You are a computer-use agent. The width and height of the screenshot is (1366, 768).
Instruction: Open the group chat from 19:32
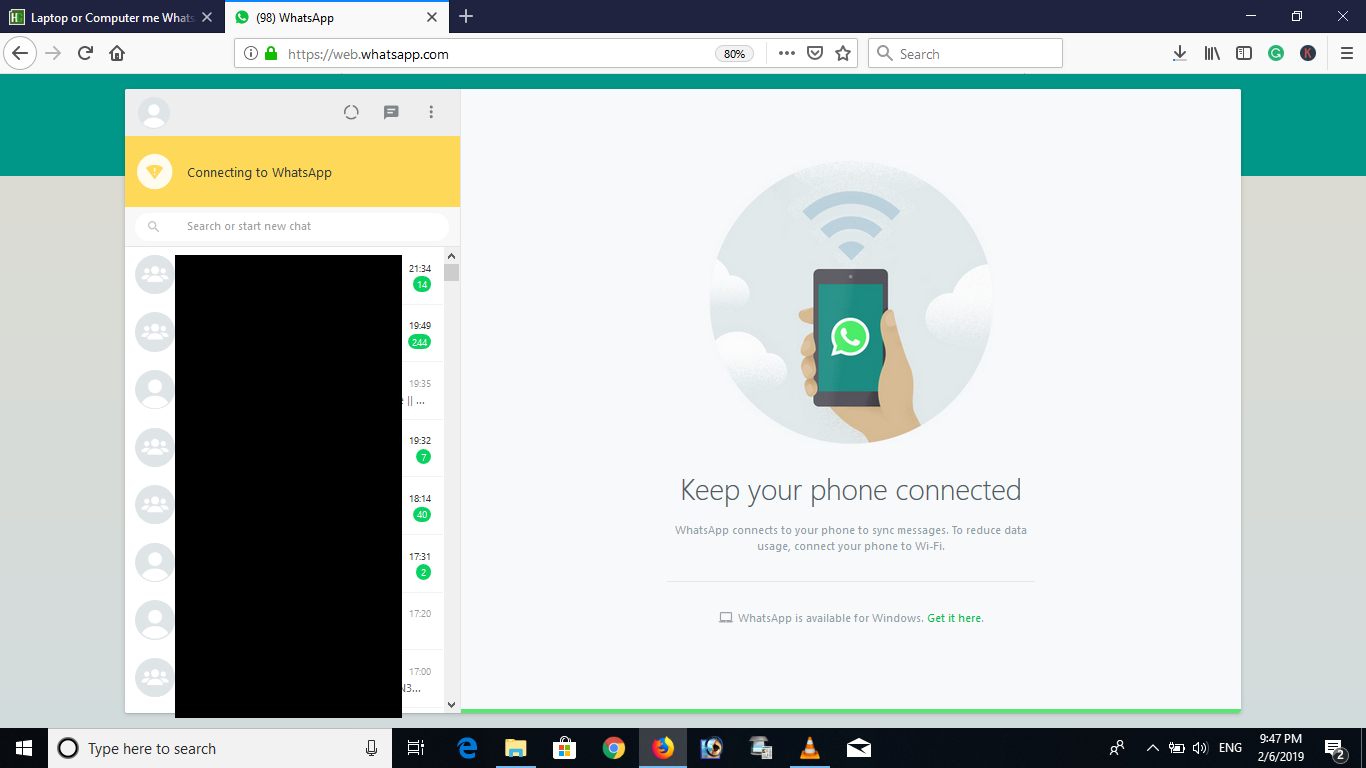tap(284, 448)
